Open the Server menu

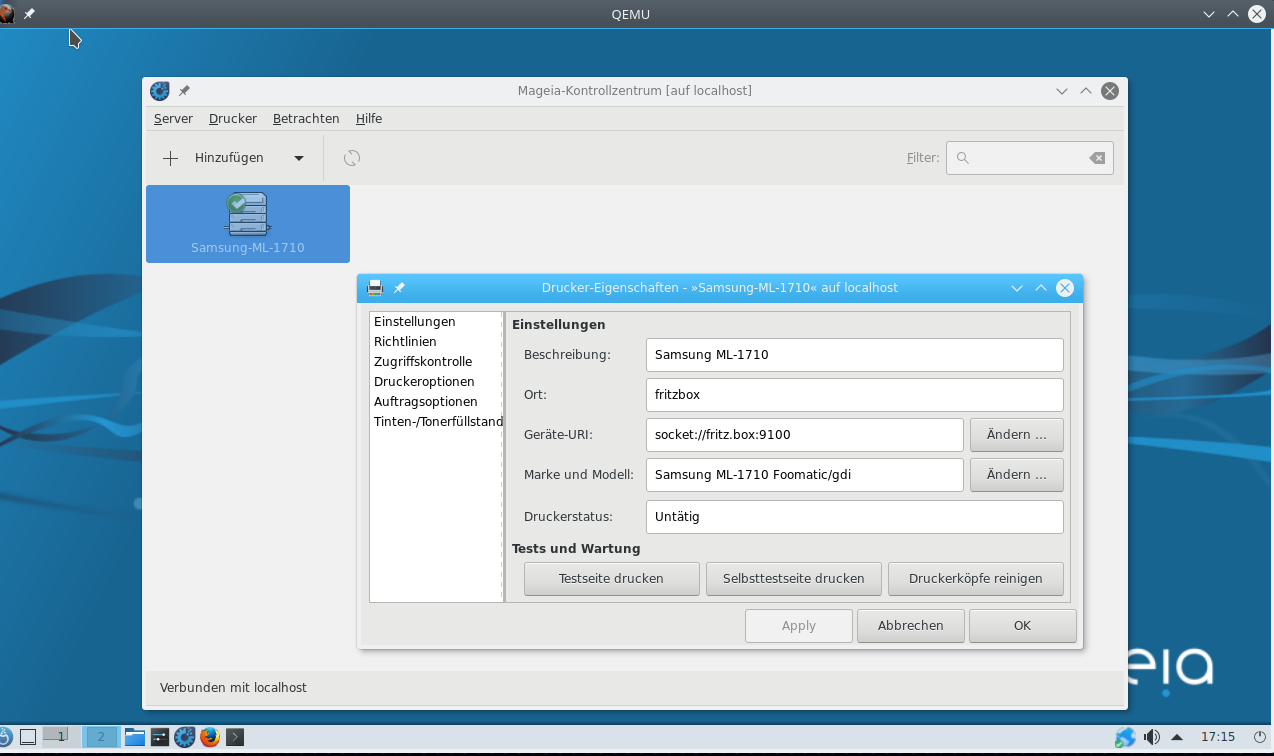coord(173,119)
